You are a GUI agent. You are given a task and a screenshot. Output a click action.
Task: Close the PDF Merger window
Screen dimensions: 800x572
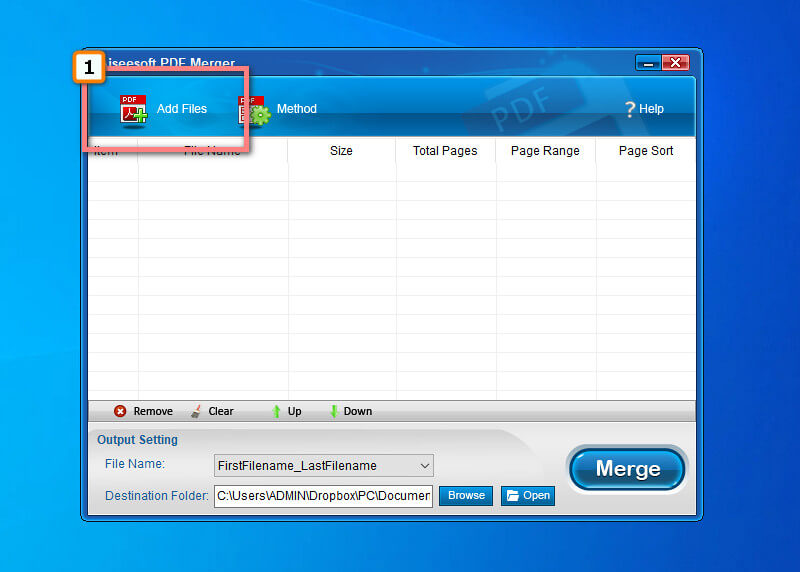(676, 63)
